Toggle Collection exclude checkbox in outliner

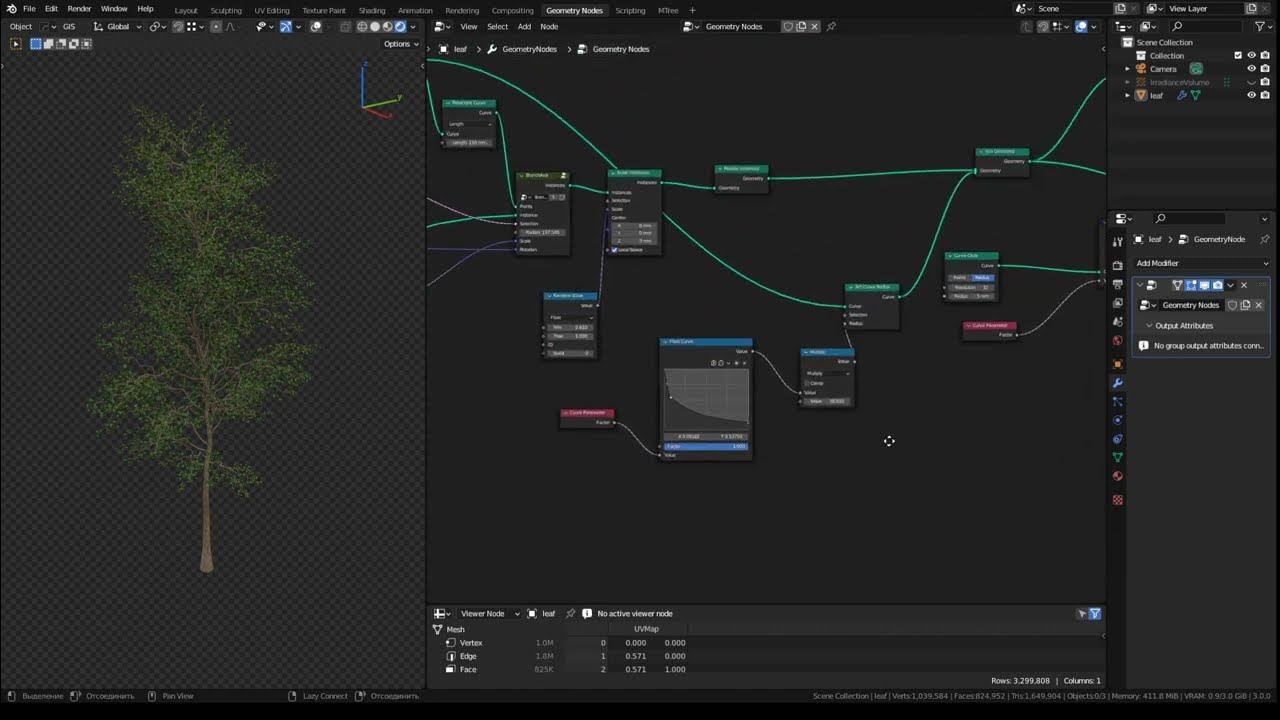coord(1238,55)
